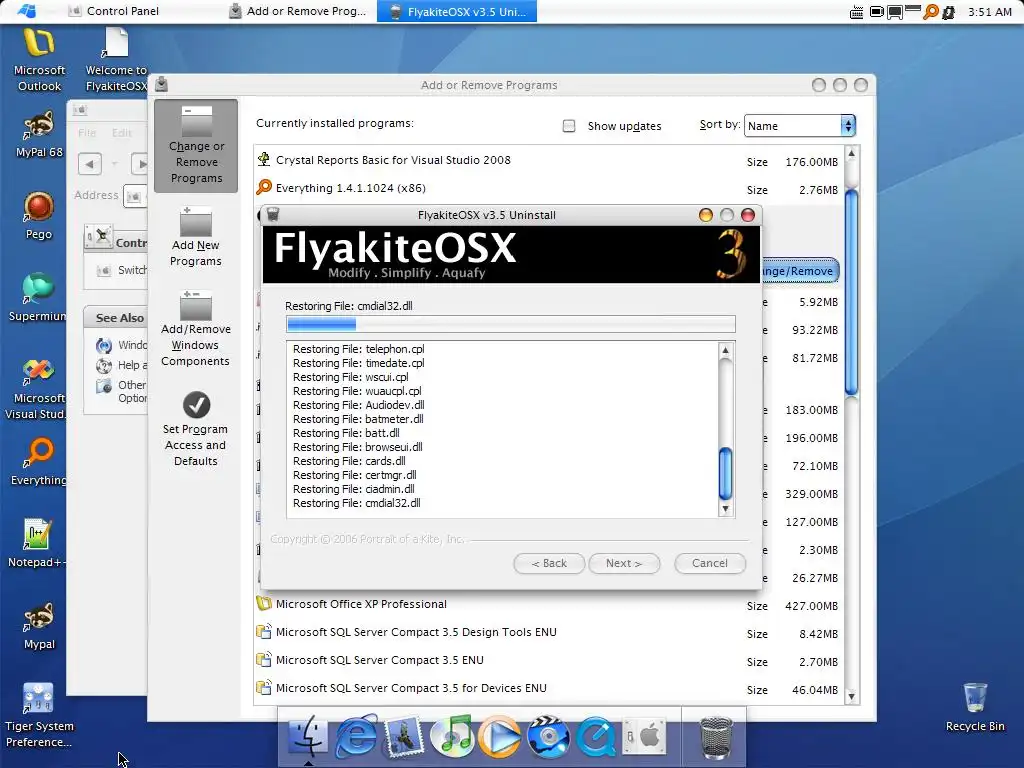Open the iDVD movie disc dock icon

pyautogui.click(x=548, y=736)
